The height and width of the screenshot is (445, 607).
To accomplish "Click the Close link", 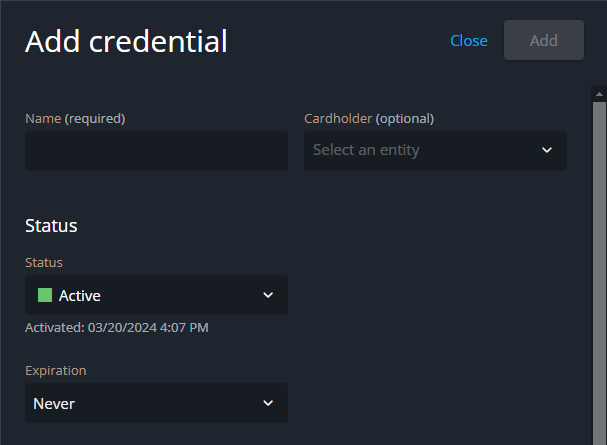I will pos(468,41).
